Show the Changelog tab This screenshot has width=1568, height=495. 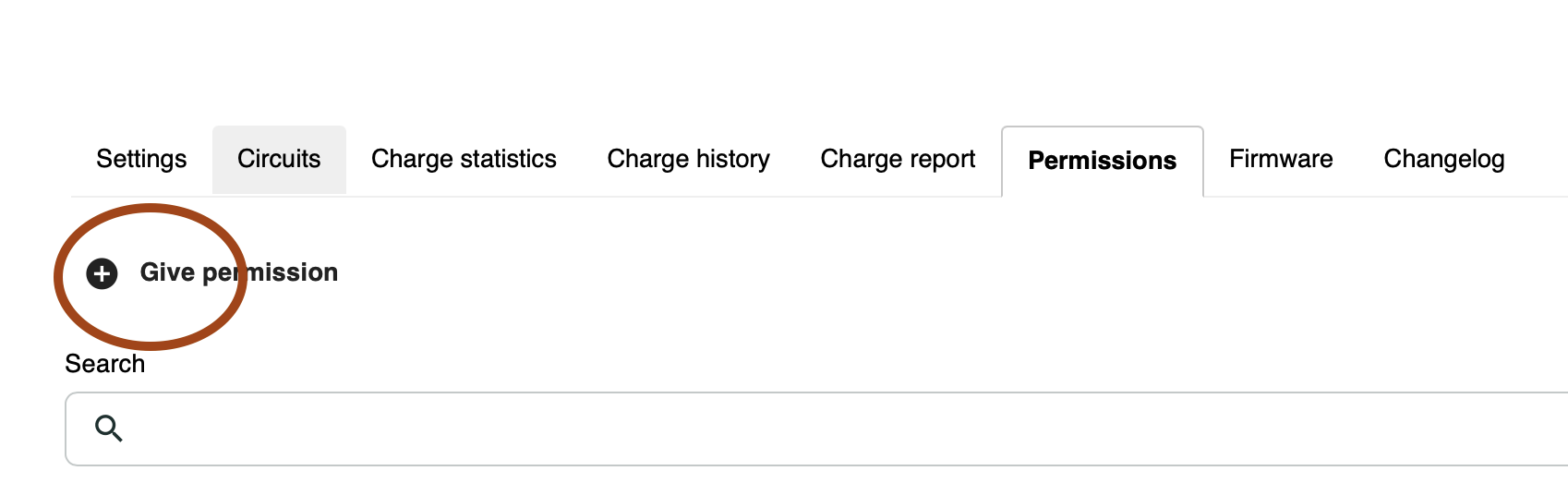(1443, 160)
